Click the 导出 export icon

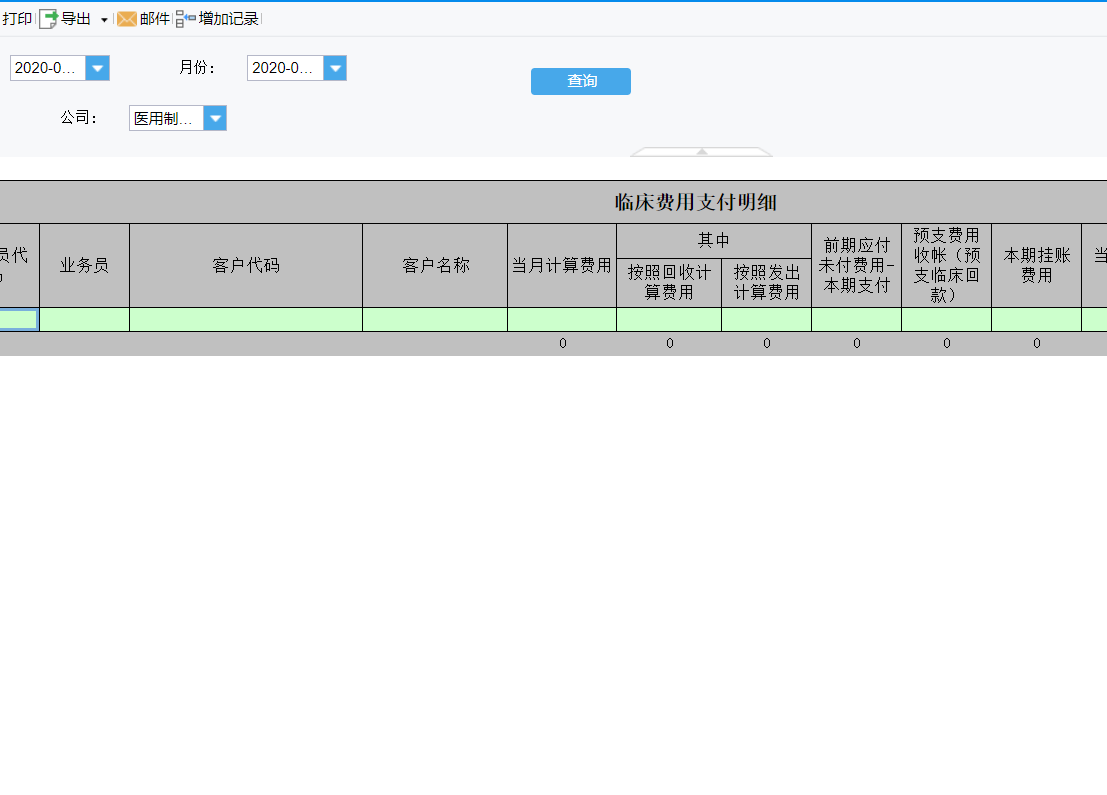48,19
